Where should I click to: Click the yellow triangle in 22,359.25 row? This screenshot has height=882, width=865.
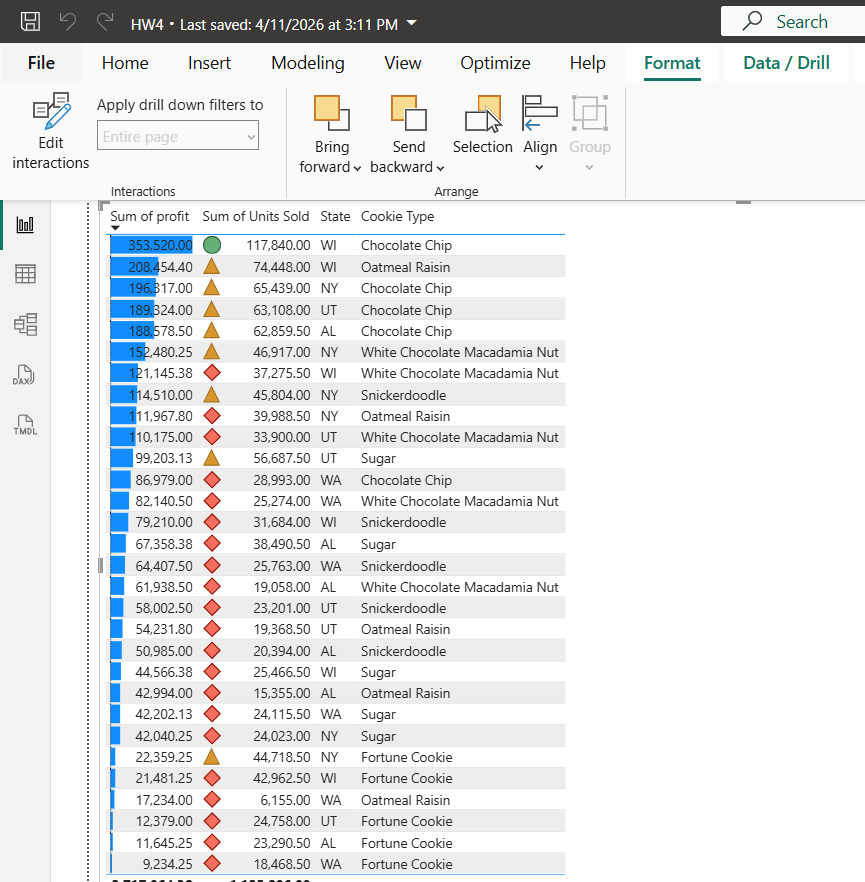tap(211, 757)
